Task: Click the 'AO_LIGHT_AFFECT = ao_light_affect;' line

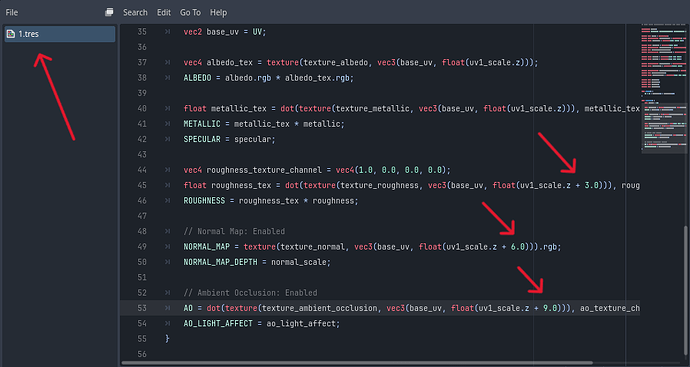Action: pos(262,323)
